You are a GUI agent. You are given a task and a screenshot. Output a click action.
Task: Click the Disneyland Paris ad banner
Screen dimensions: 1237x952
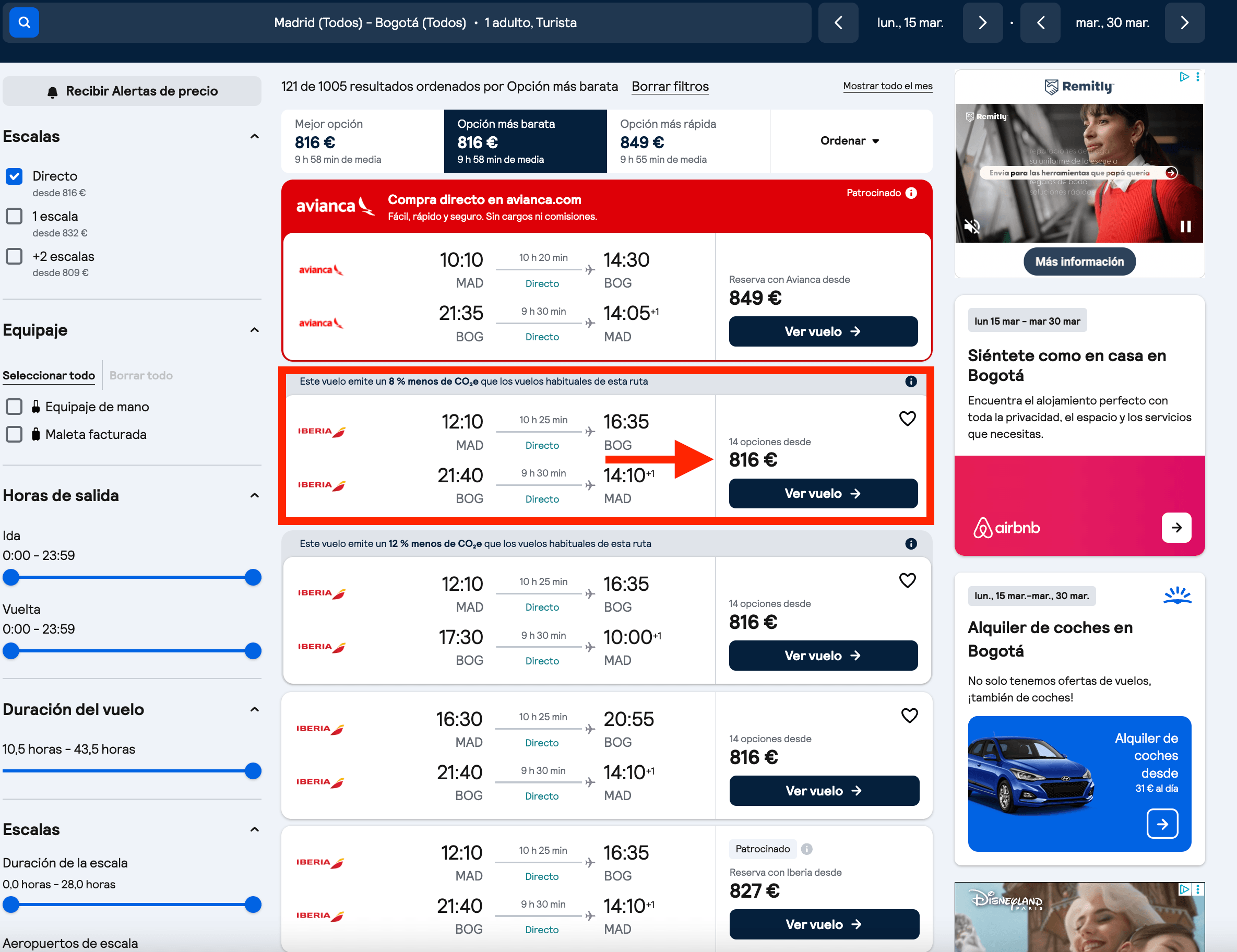point(1079,917)
